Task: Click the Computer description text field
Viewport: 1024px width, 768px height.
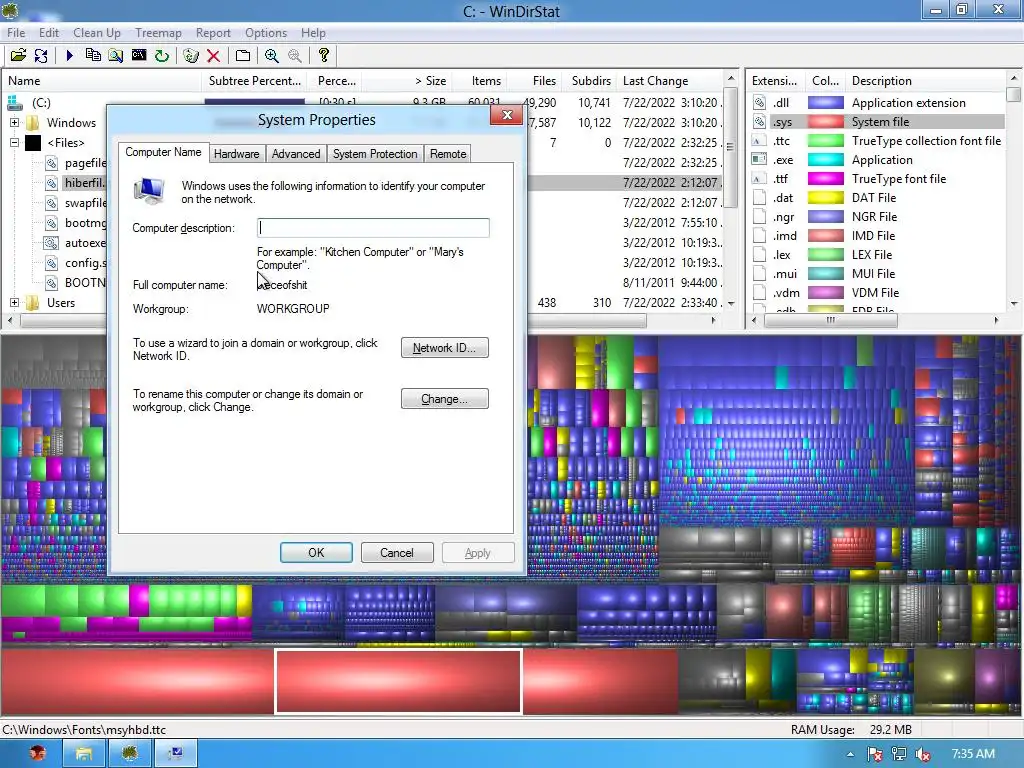Action: pyautogui.click(x=373, y=227)
